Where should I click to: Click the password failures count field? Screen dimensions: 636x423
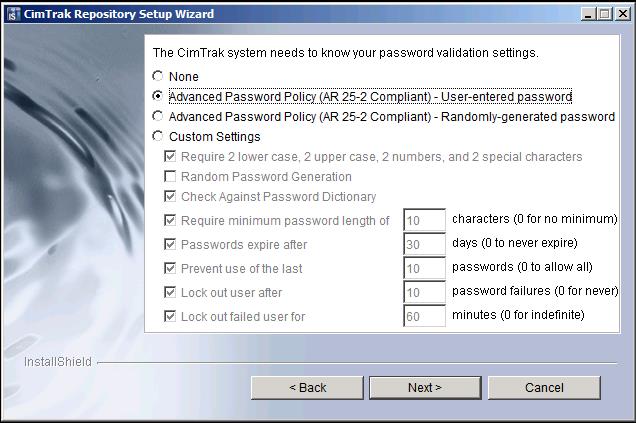pos(424,293)
